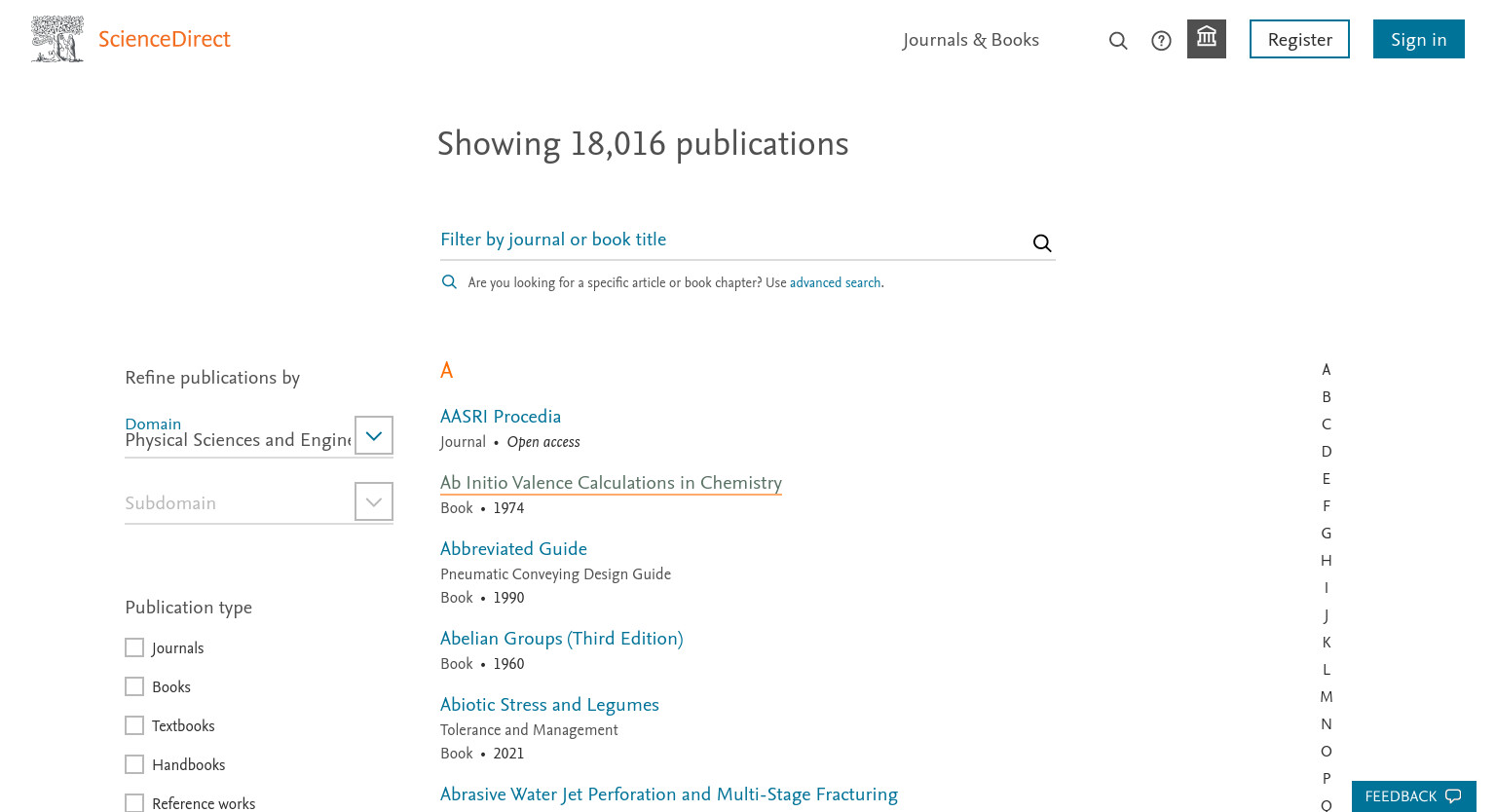Jump to letter E in alphabet index
Image resolution: width=1496 pixels, height=812 pixels.
pos(1327,479)
